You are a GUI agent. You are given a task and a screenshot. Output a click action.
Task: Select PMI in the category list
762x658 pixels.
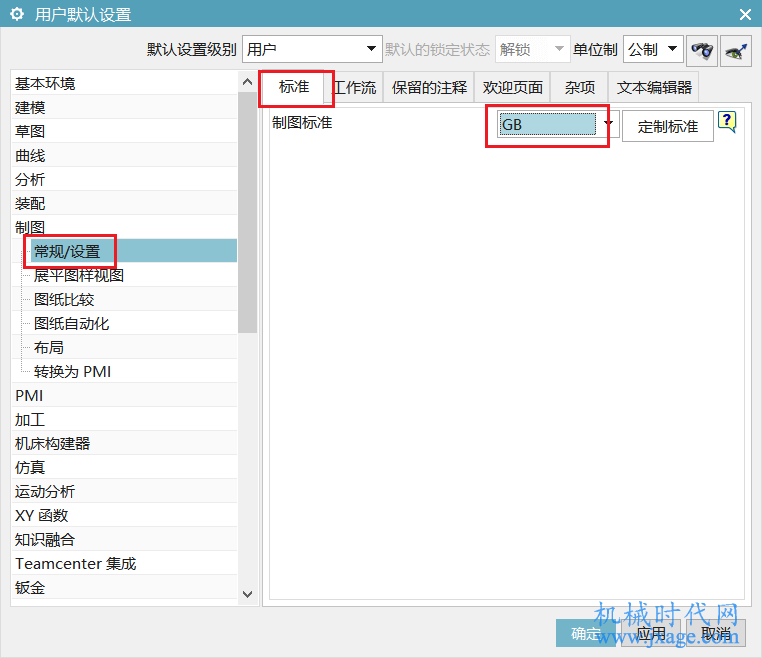(124, 396)
